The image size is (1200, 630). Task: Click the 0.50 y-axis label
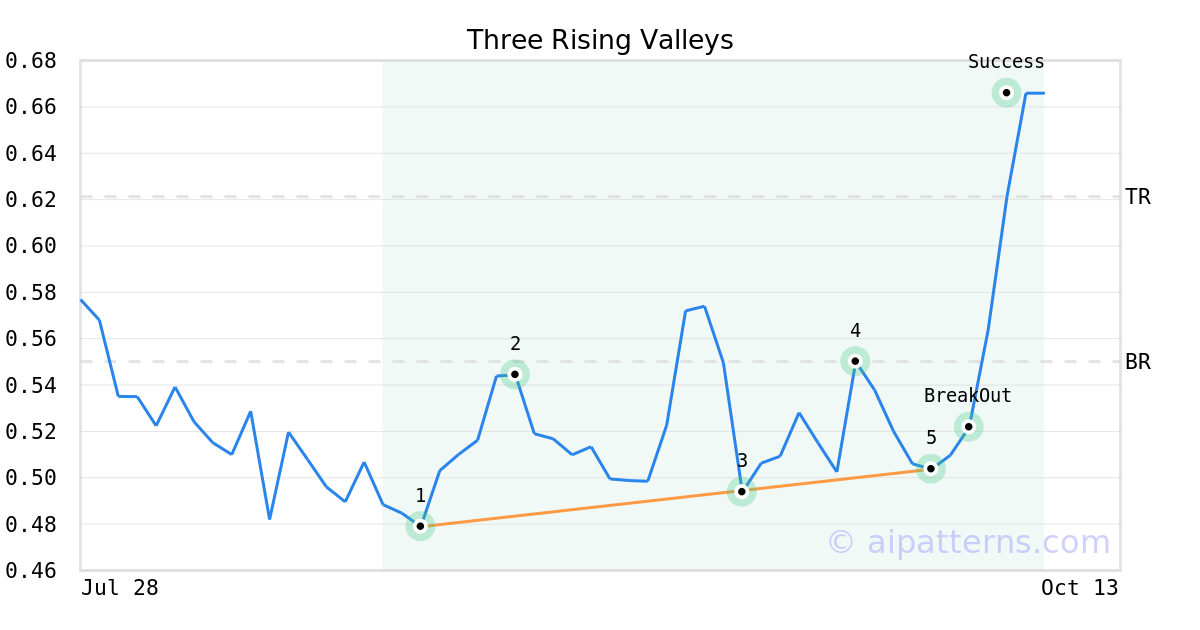click(31, 478)
